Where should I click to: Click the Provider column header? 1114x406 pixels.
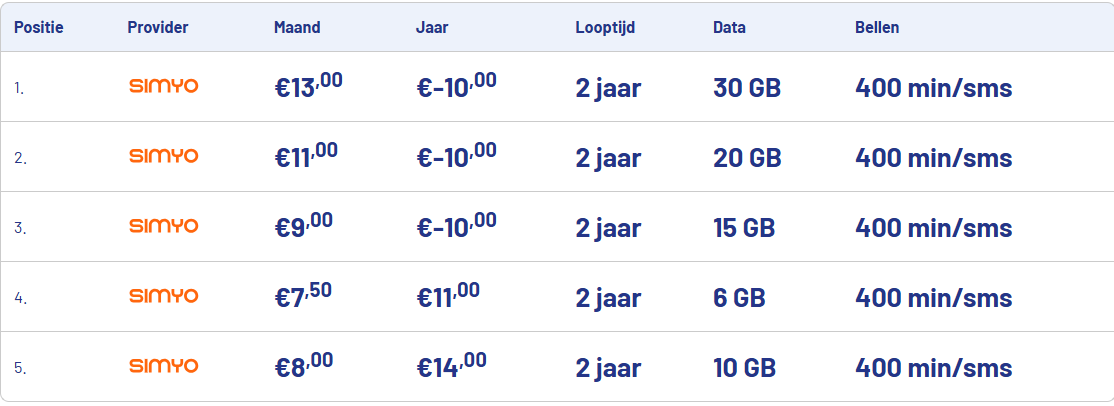(158, 27)
